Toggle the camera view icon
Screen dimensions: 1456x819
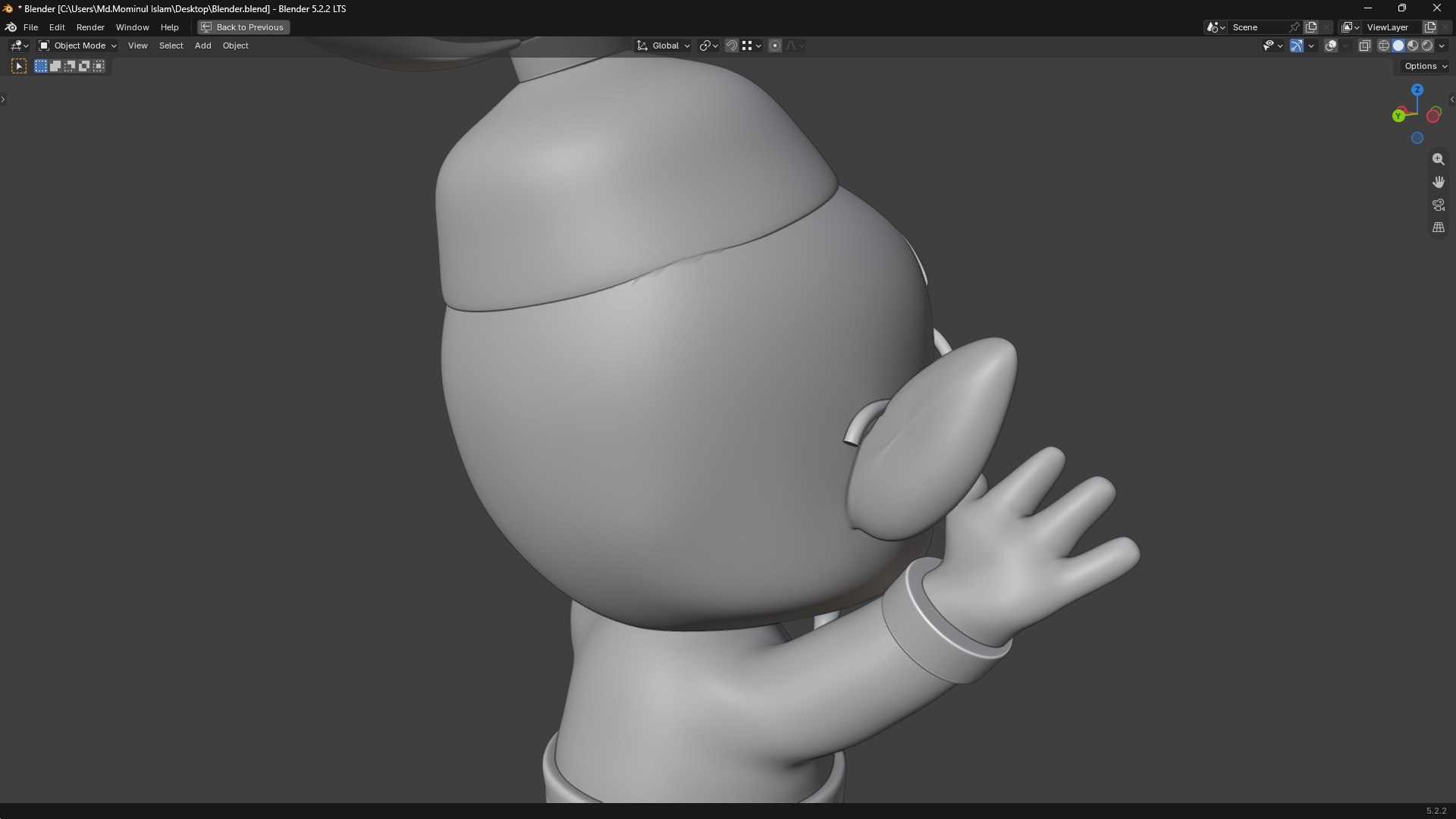tap(1439, 205)
